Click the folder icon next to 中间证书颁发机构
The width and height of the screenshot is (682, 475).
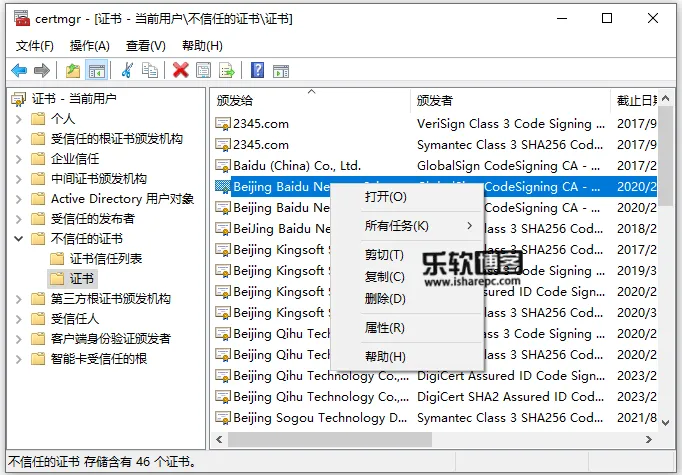coord(38,179)
